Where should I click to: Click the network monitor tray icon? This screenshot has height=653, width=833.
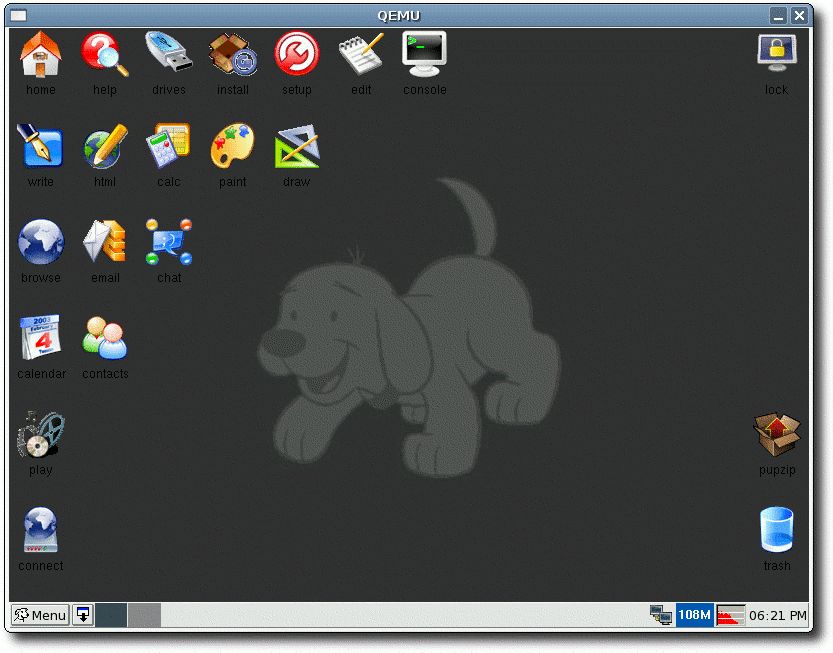pos(661,615)
